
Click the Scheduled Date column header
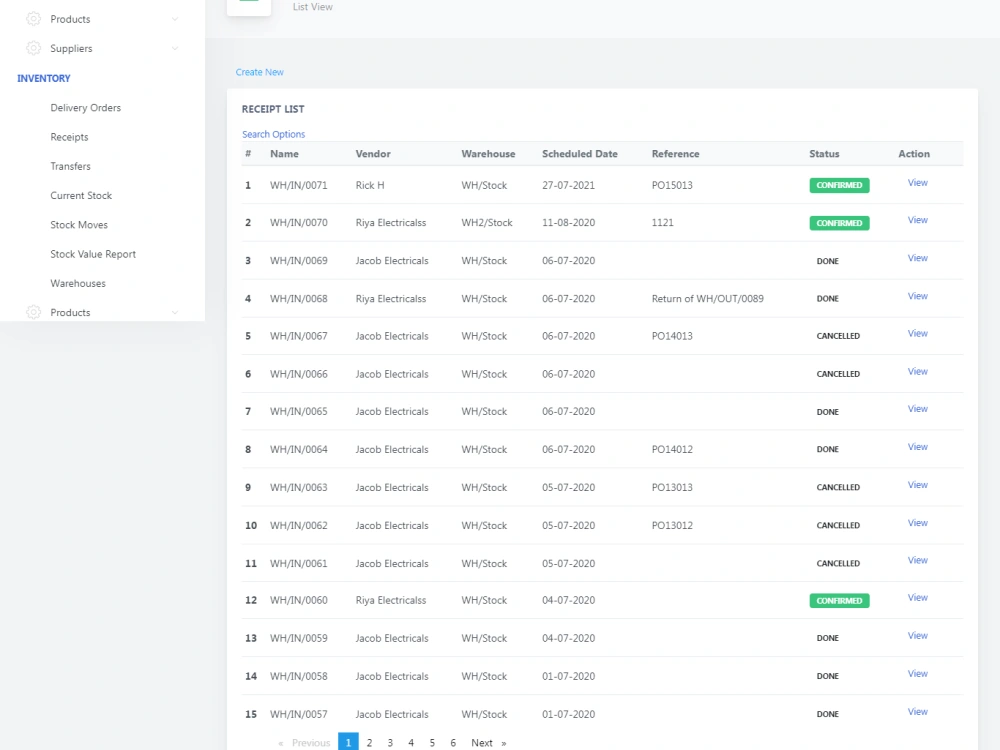coord(580,154)
